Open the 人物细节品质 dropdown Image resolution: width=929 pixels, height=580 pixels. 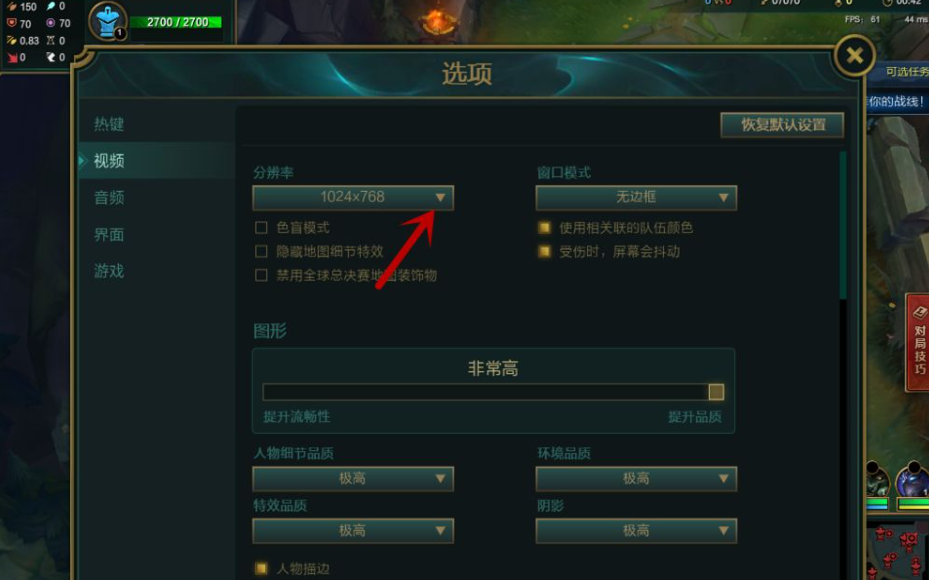[353, 479]
